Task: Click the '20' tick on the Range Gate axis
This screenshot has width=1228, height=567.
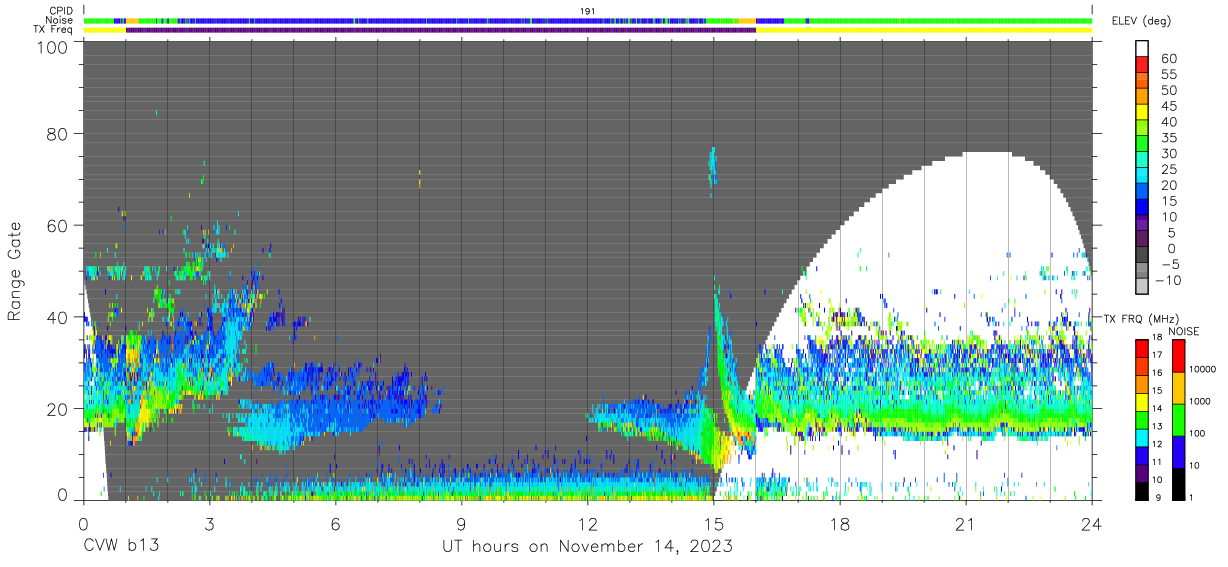Action: click(x=58, y=409)
